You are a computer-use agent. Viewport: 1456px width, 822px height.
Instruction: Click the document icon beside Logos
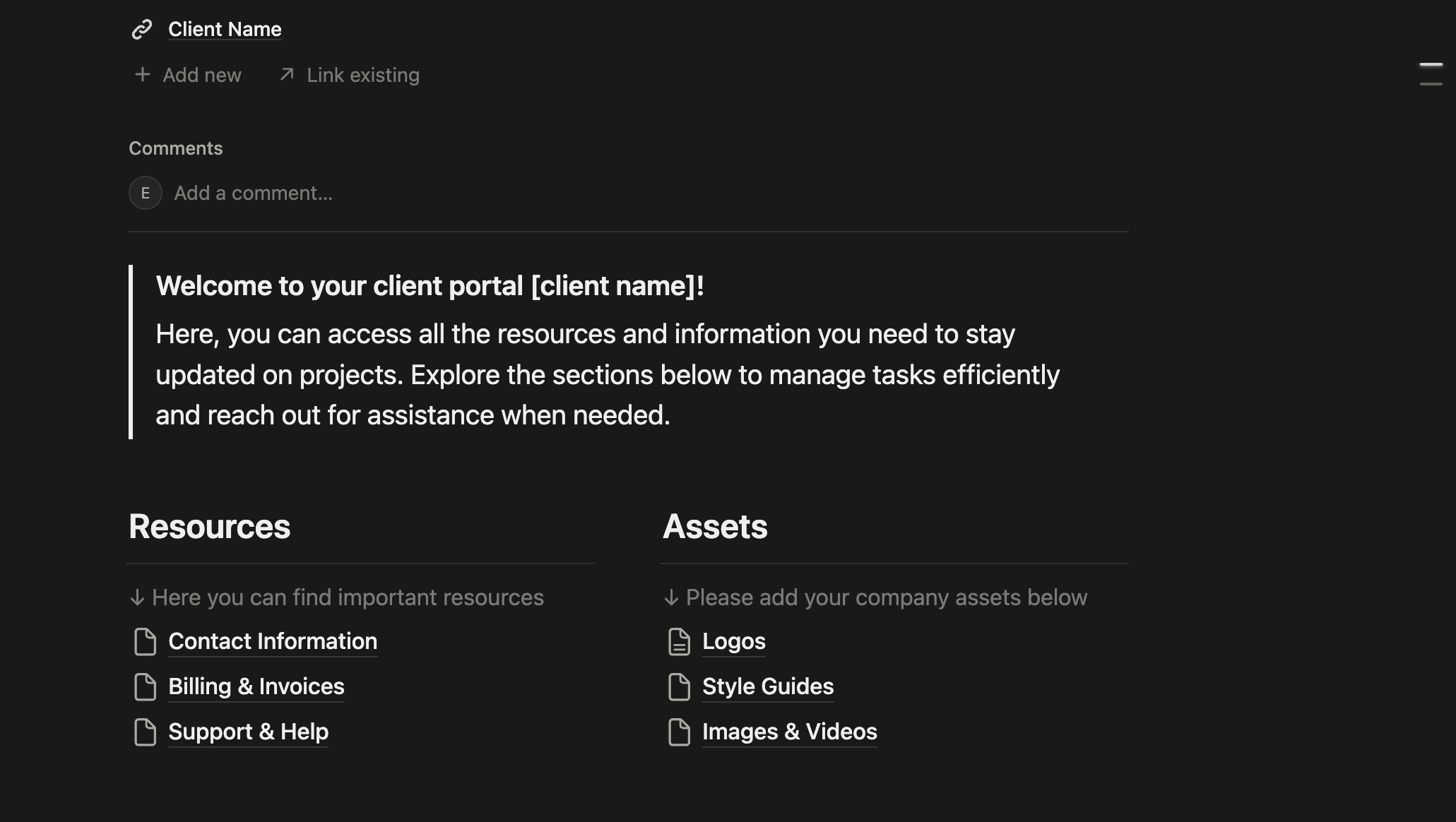coord(679,642)
